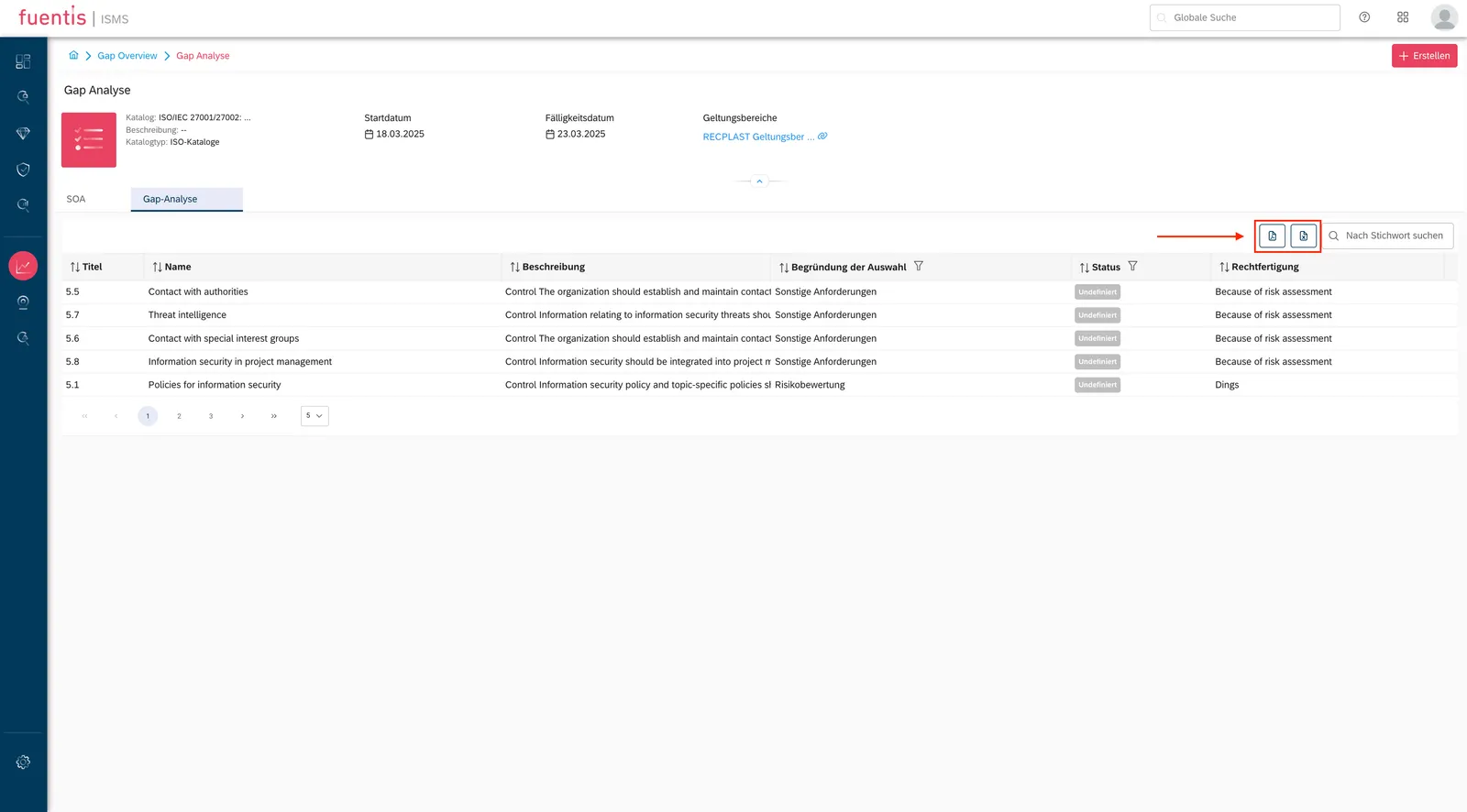Select row Threat intelligence
Viewport: 1467px width, 812px height.
click(759, 315)
